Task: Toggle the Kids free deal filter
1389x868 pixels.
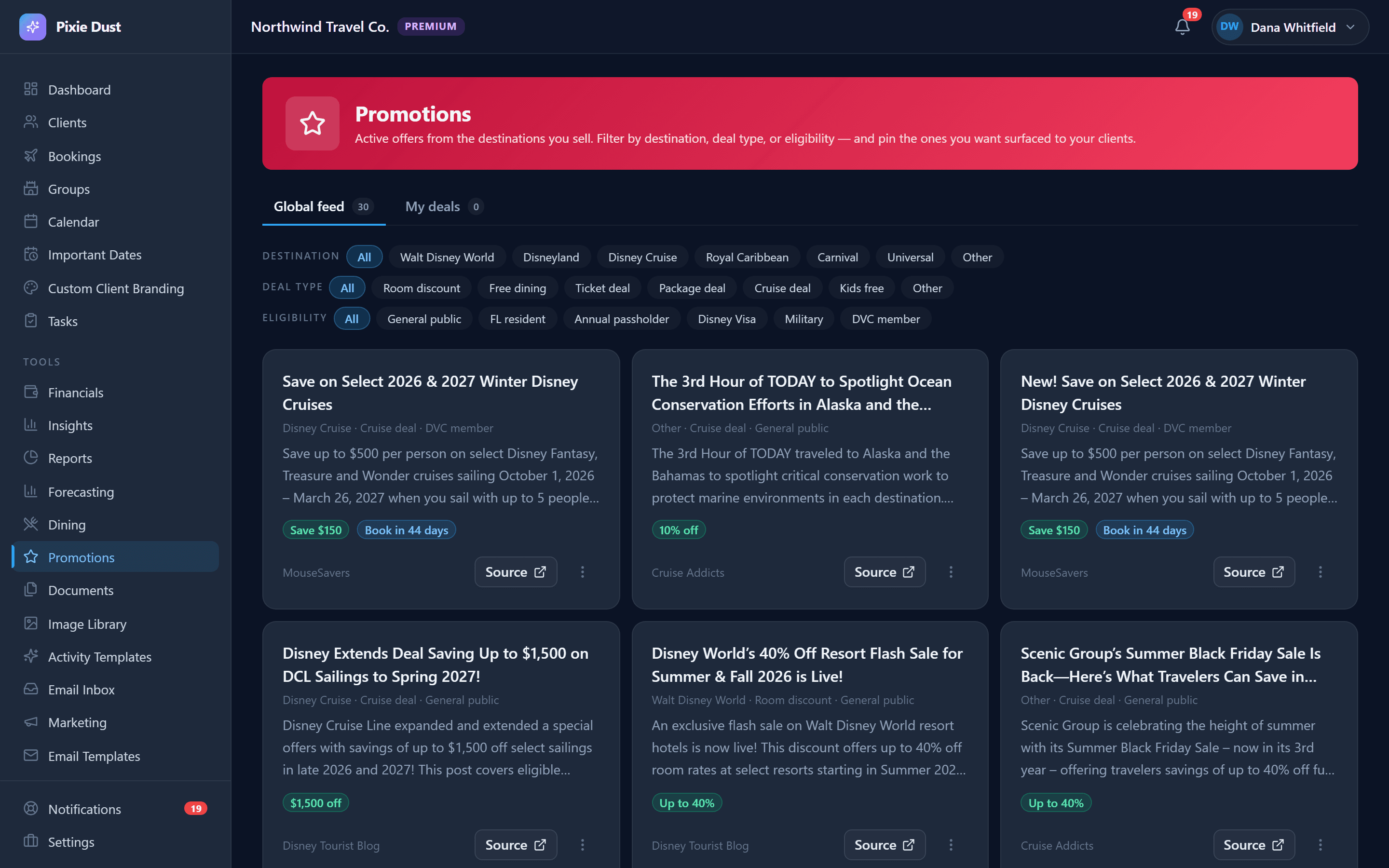Action: point(861,288)
